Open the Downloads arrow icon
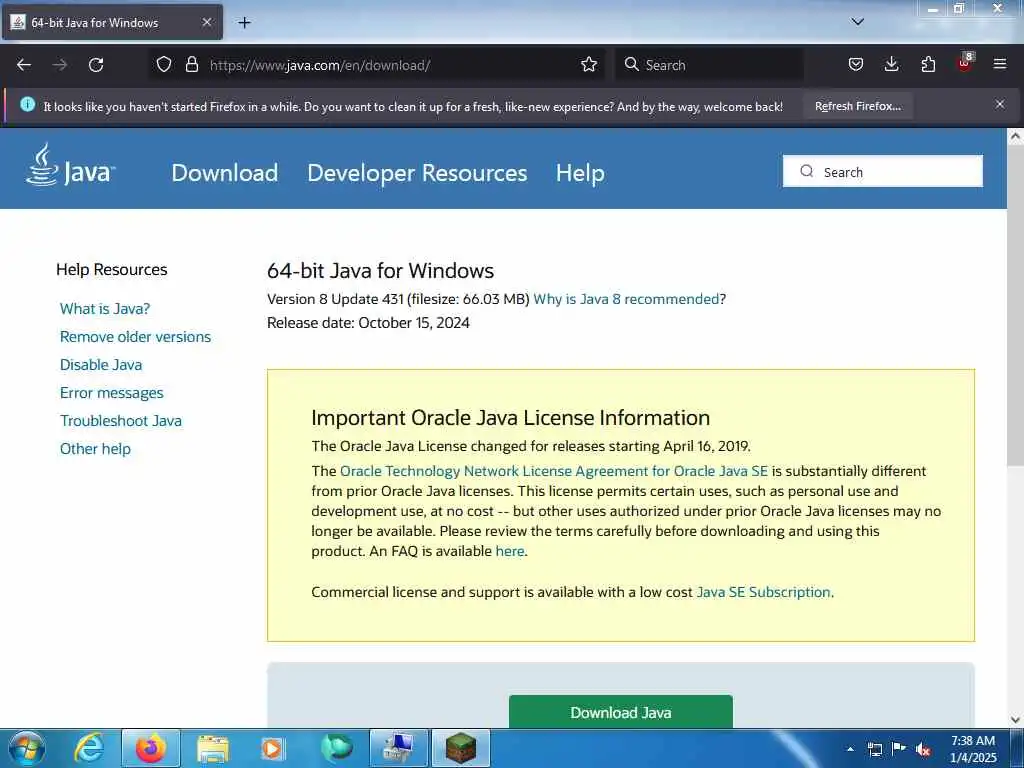This screenshot has width=1024, height=768. pos(891,65)
